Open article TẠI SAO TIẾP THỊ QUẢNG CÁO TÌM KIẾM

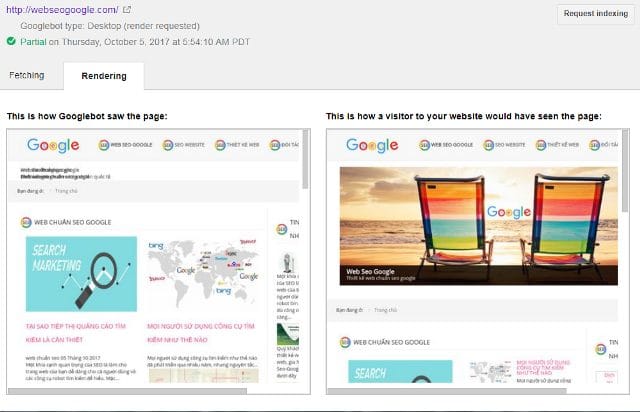[76, 333]
